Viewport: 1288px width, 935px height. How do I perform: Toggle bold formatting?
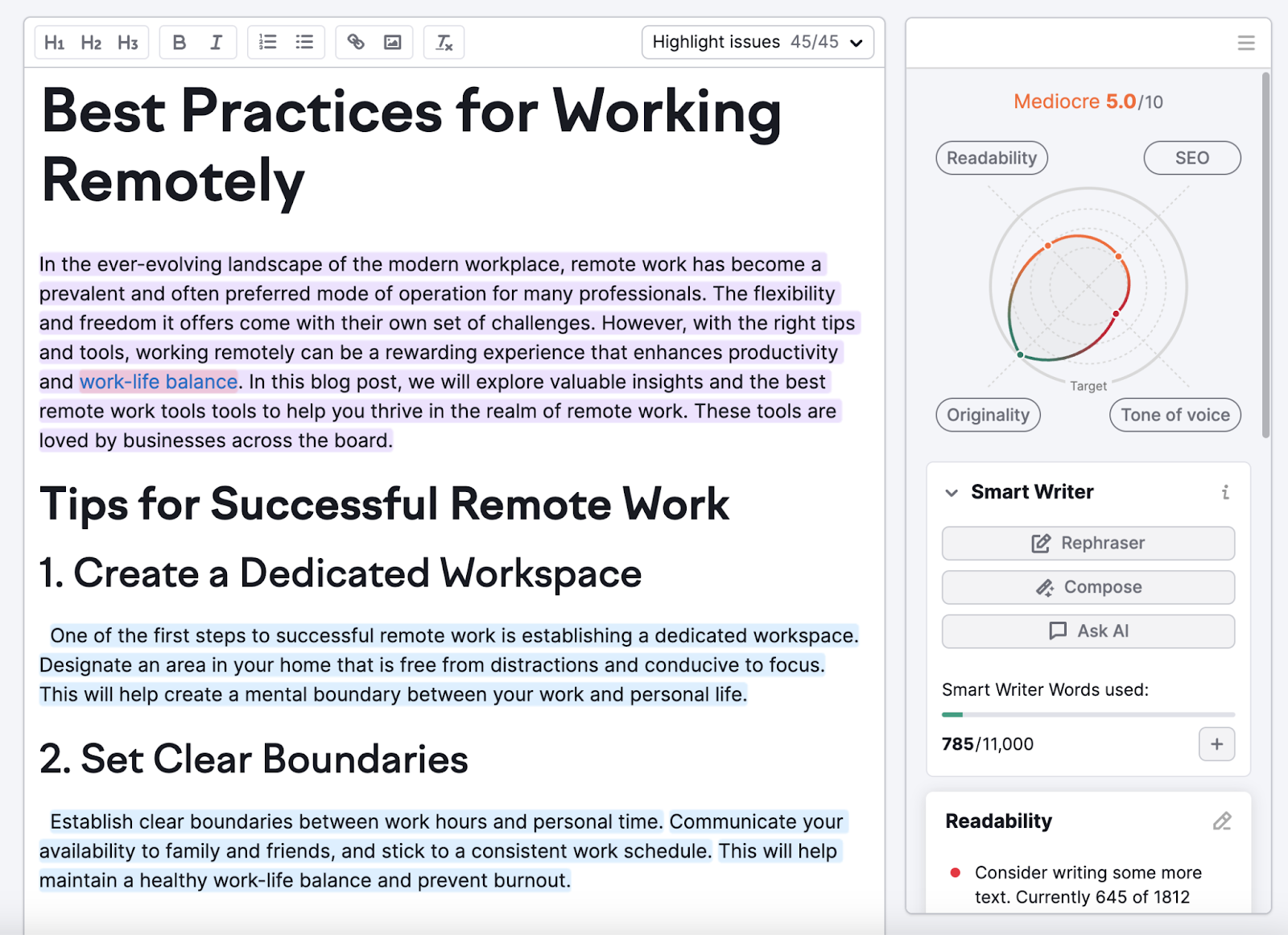coord(180,43)
